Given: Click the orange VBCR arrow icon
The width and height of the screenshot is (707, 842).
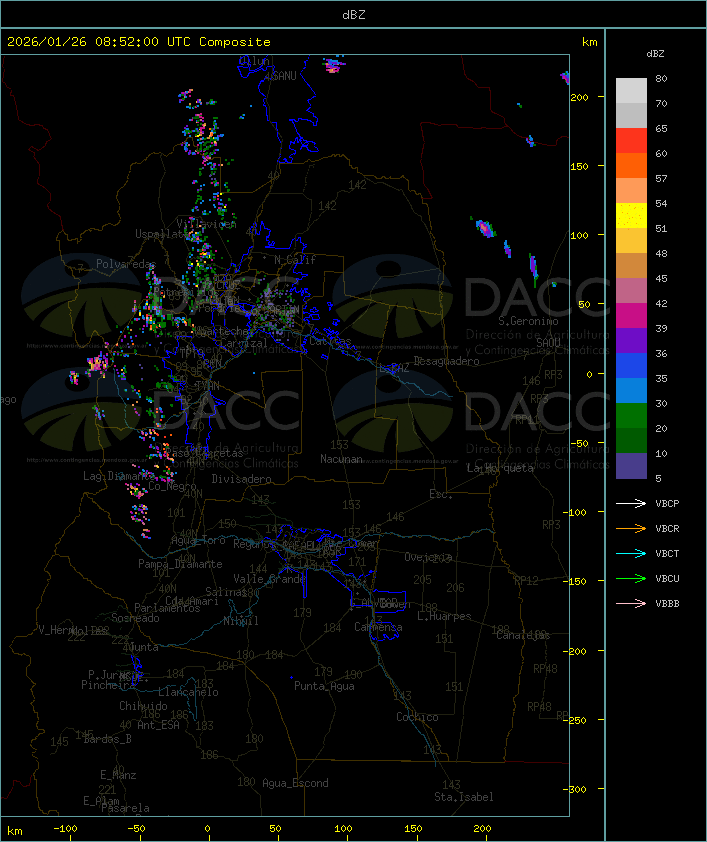Looking at the screenshot, I should click(631, 529).
